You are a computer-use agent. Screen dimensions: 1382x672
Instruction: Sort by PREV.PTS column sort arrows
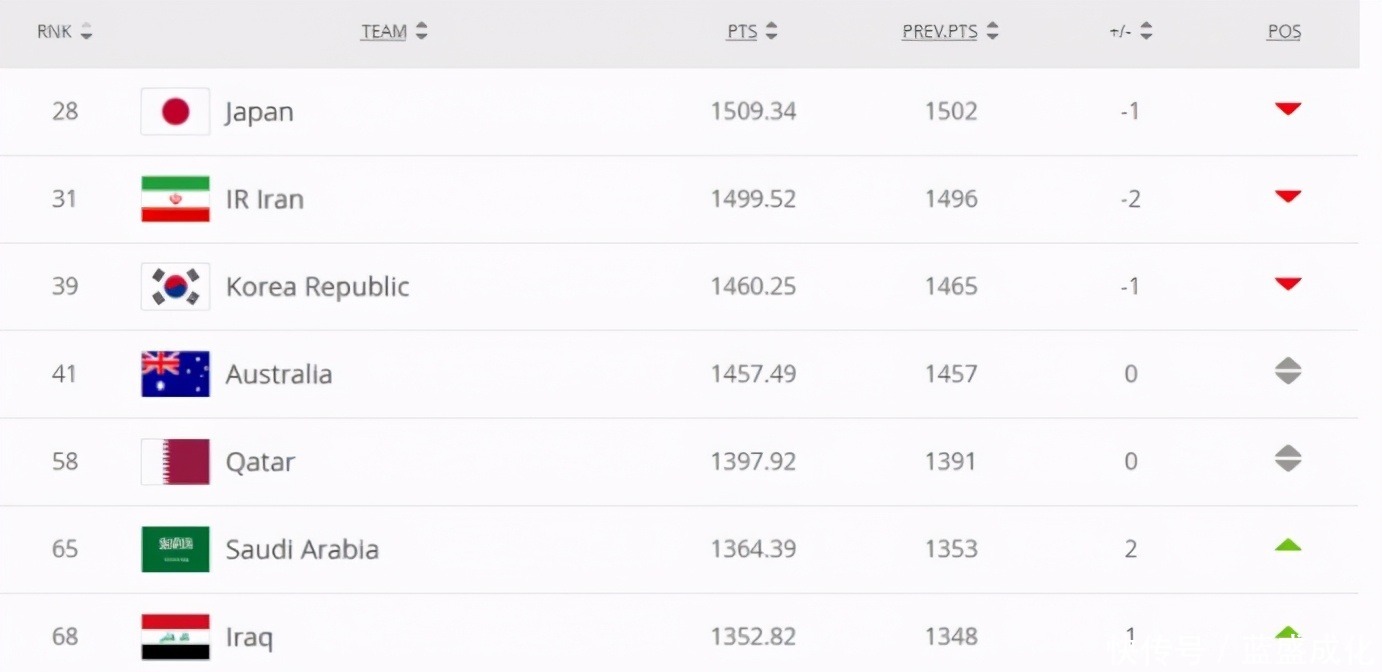pos(992,32)
